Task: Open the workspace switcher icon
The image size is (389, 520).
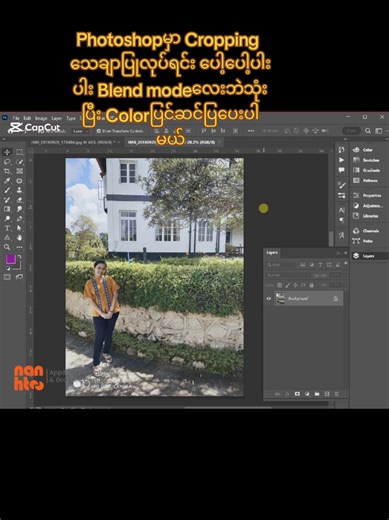Action: coord(379,131)
